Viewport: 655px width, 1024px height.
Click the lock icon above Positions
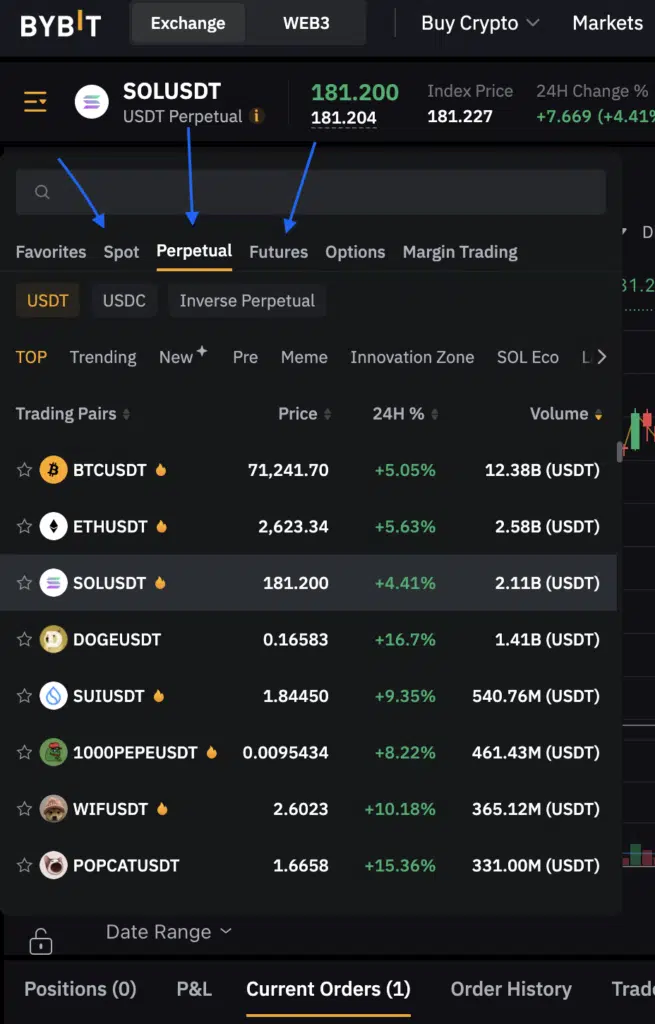(40, 941)
